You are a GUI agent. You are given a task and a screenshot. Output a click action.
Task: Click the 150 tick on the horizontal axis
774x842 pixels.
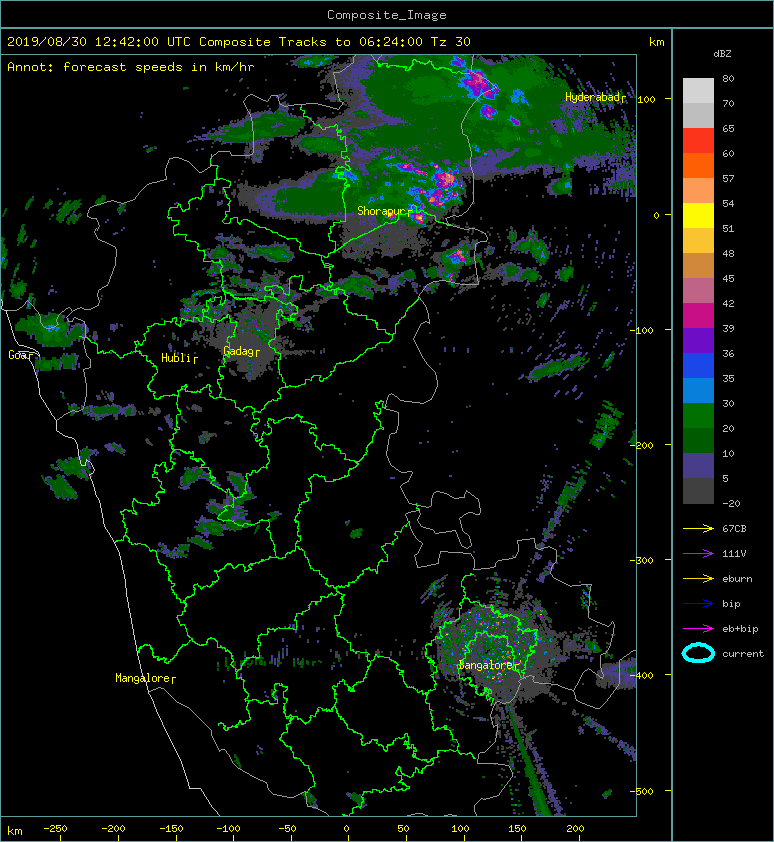pyautogui.click(x=517, y=829)
